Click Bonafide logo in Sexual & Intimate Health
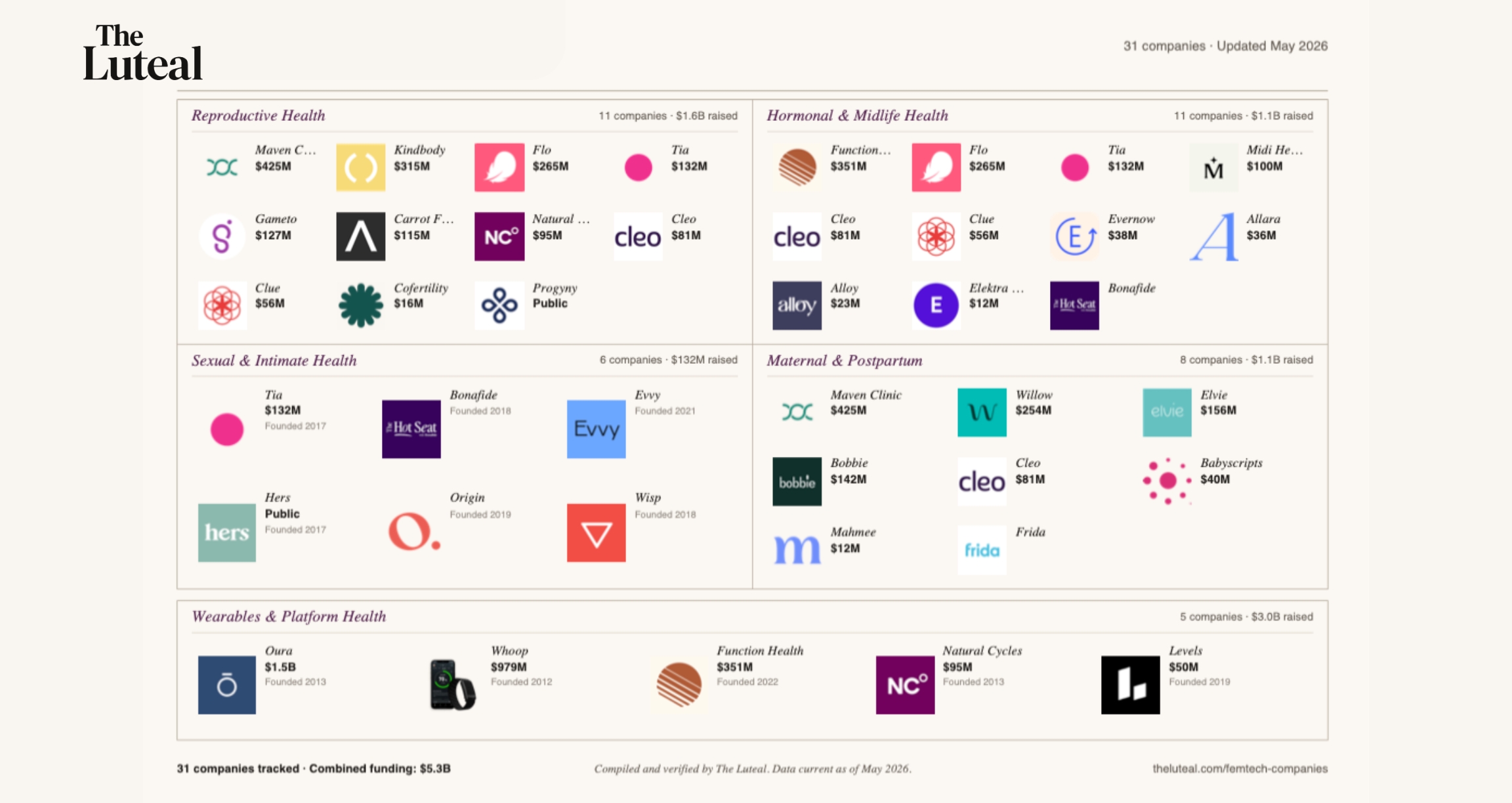The image size is (1512, 803). (x=411, y=429)
